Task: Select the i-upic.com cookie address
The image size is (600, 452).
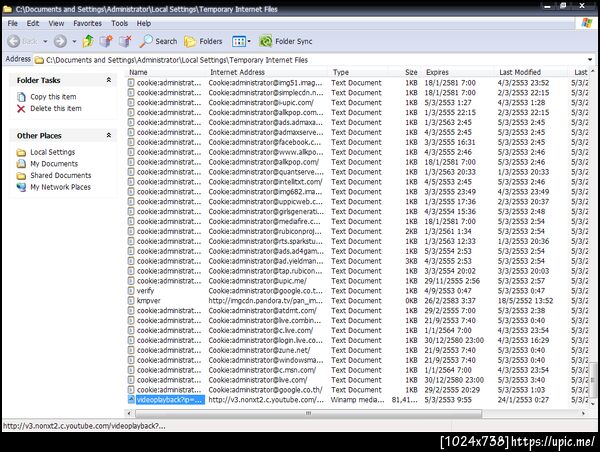Action: (261, 102)
